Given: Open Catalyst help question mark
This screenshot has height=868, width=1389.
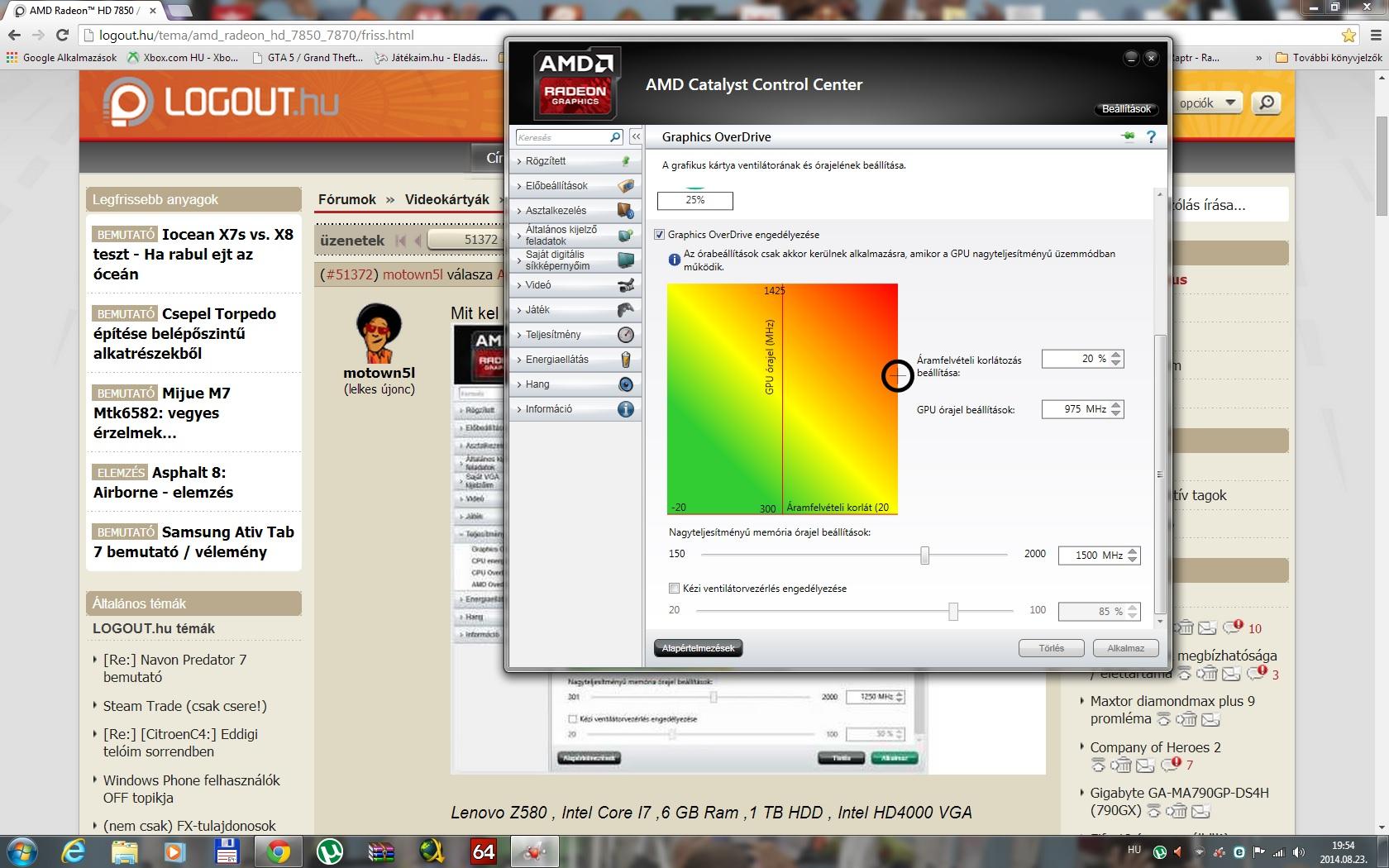Looking at the screenshot, I should click(x=1151, y=137).
